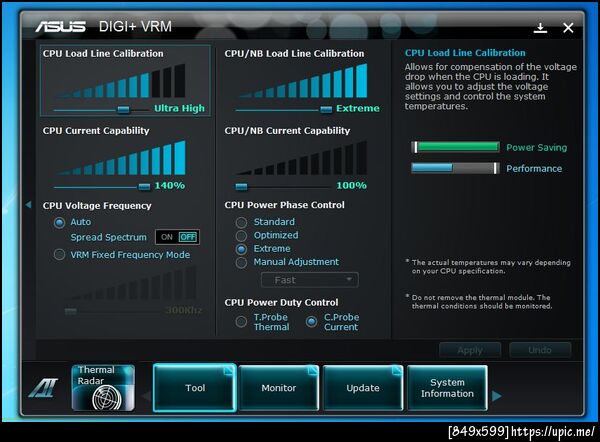The image size is (600, 442).
Task: Click the Apply button
Action: coord(470,350)
